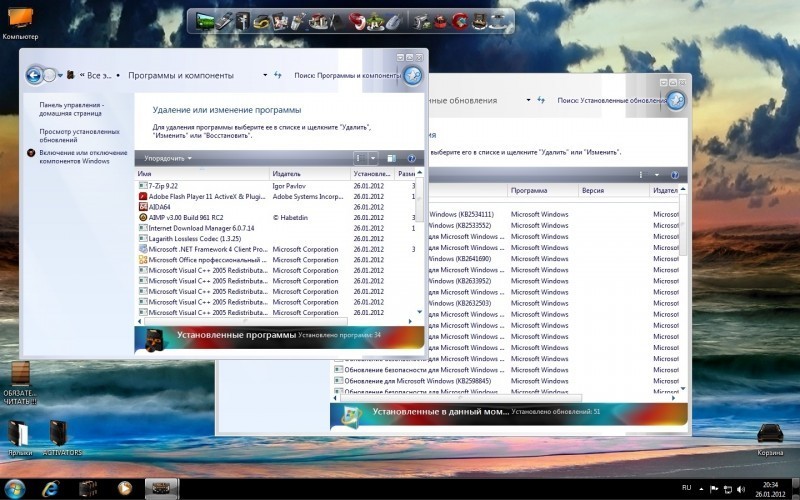
Task: Open help icon in programs toolbar
Action: [412, 159]
